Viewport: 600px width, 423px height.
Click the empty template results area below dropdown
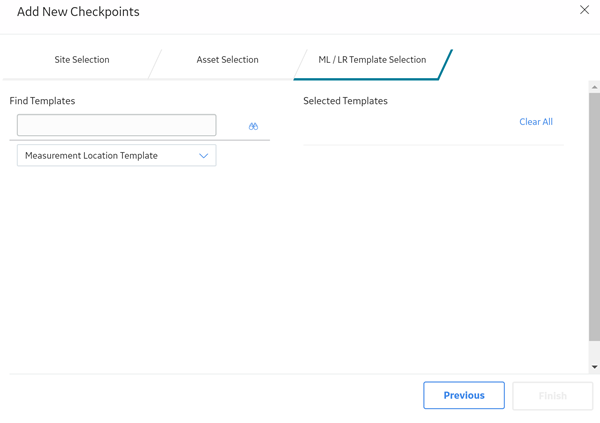140,268
